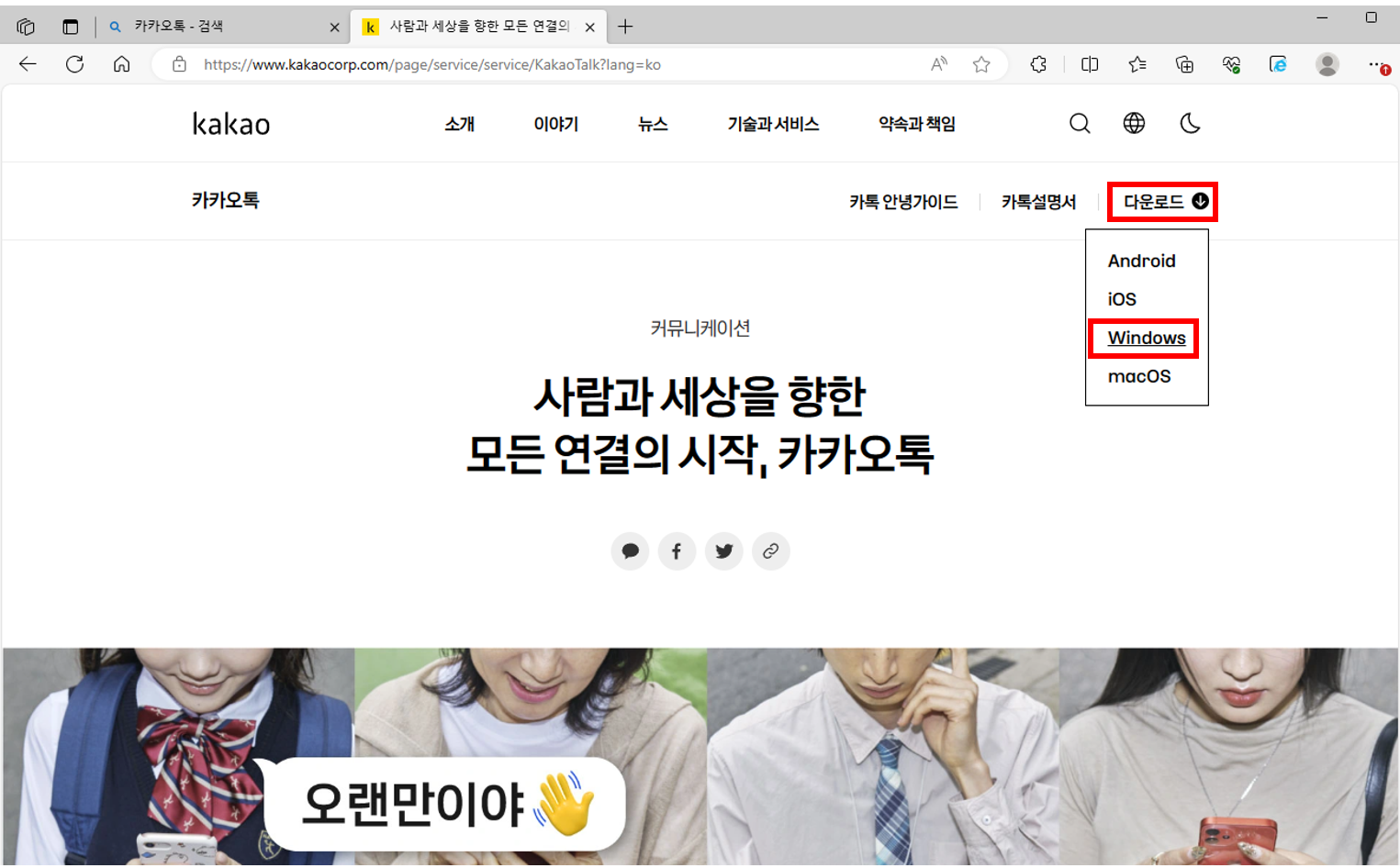Image resolution: width=1400 pixels, height=868 pixels.
Task: Choose macOS from download menu
Action: point(1139,376)
